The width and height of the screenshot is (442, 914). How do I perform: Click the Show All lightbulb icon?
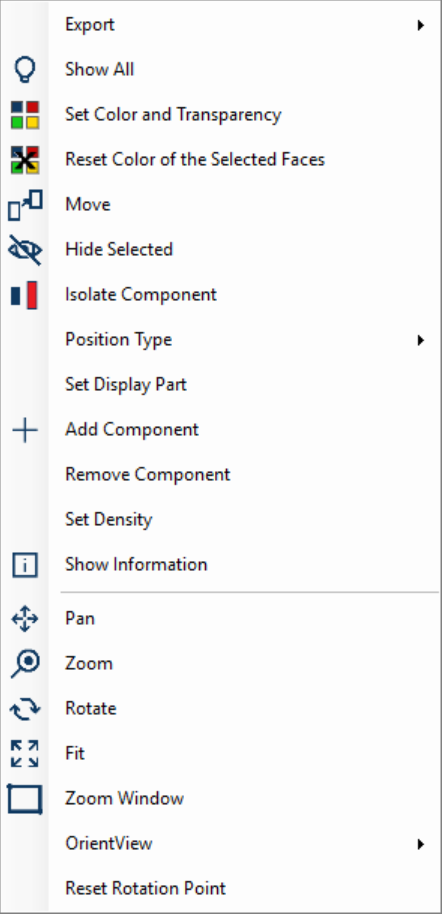25,69
